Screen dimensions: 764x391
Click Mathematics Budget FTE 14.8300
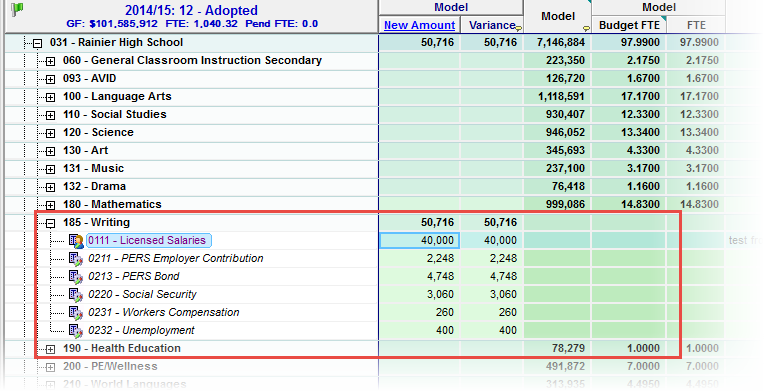[x=629, y=204]
